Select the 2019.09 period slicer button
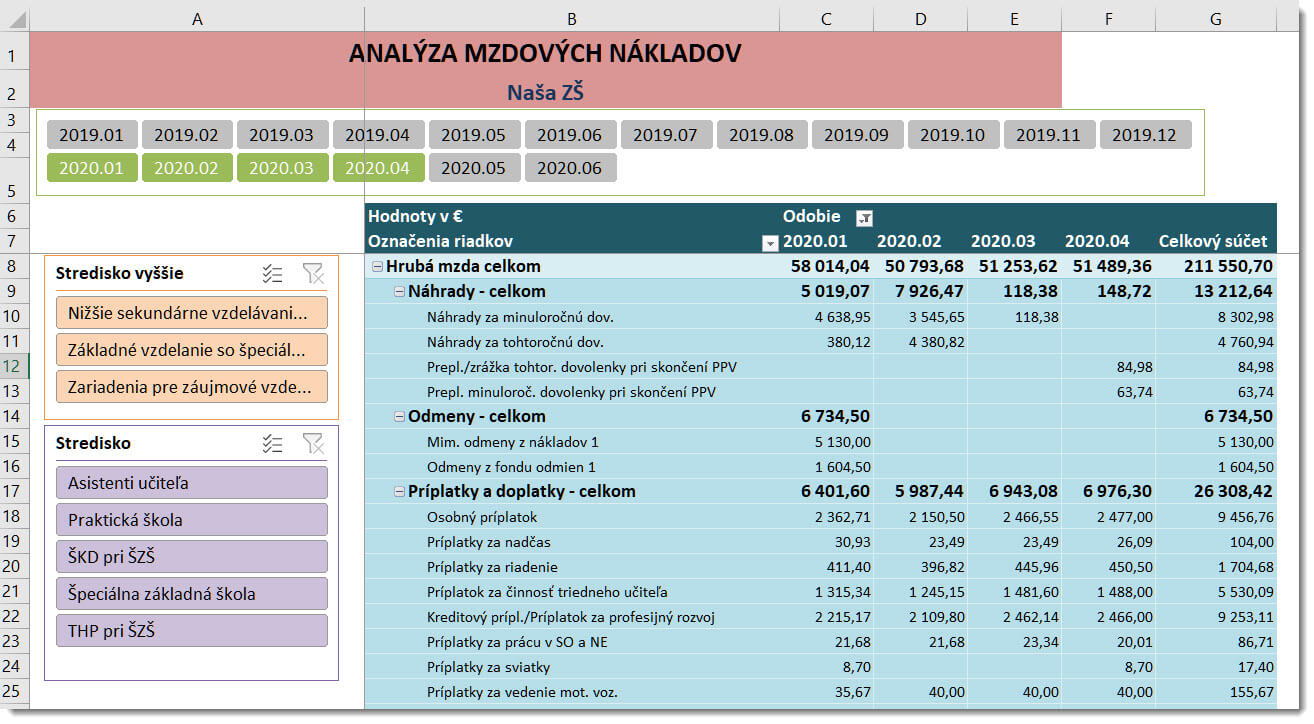This screenshot has width=1314, height=724. tap(857, 135)
